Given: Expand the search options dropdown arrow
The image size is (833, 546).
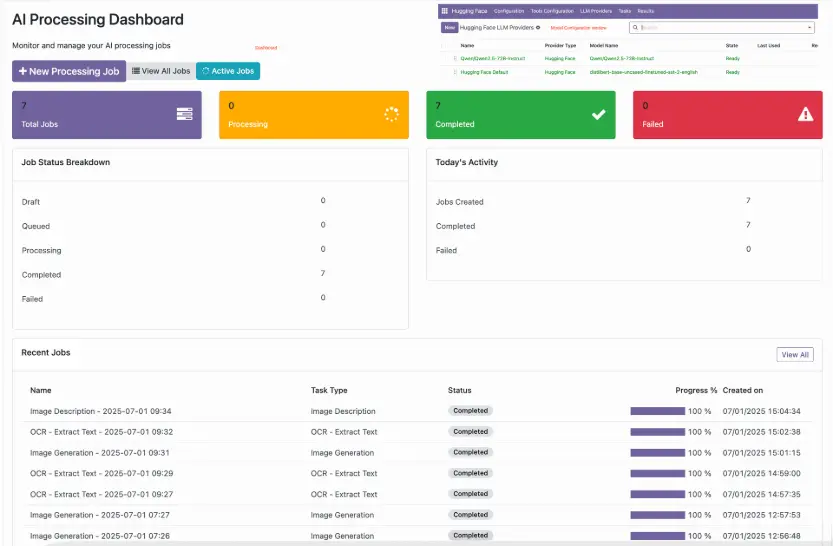Looking at the screenshot, I should [809, 28].
